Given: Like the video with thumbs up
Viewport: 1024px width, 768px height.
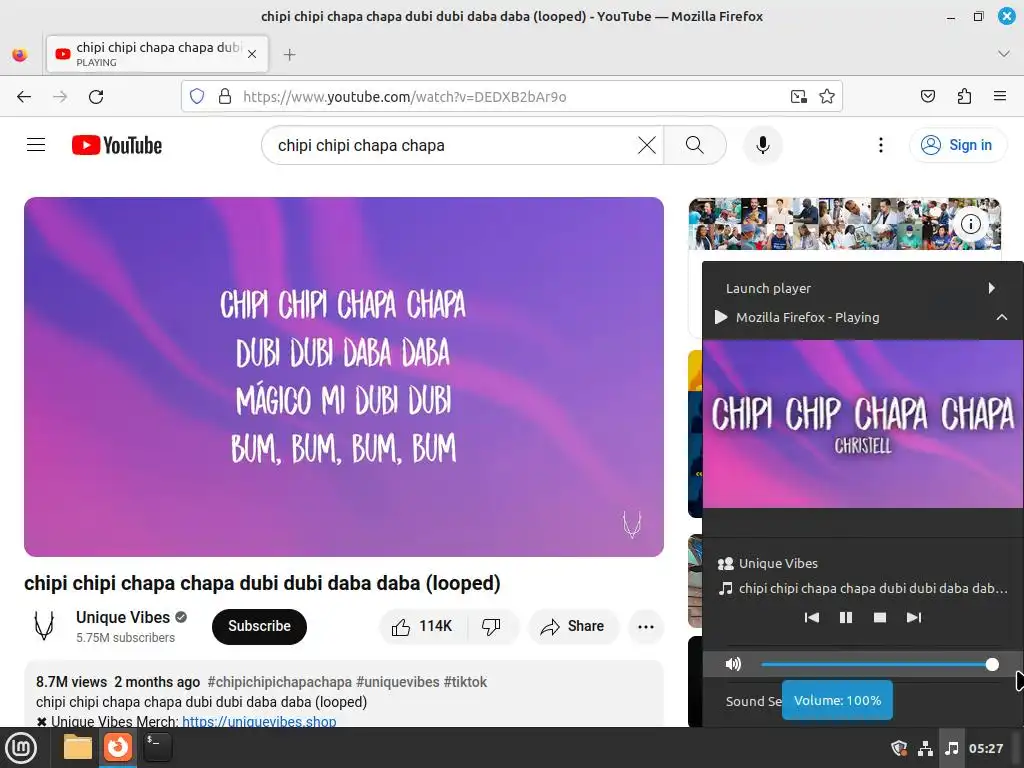Looking at the screenshot, I should (x=422, y=626).
